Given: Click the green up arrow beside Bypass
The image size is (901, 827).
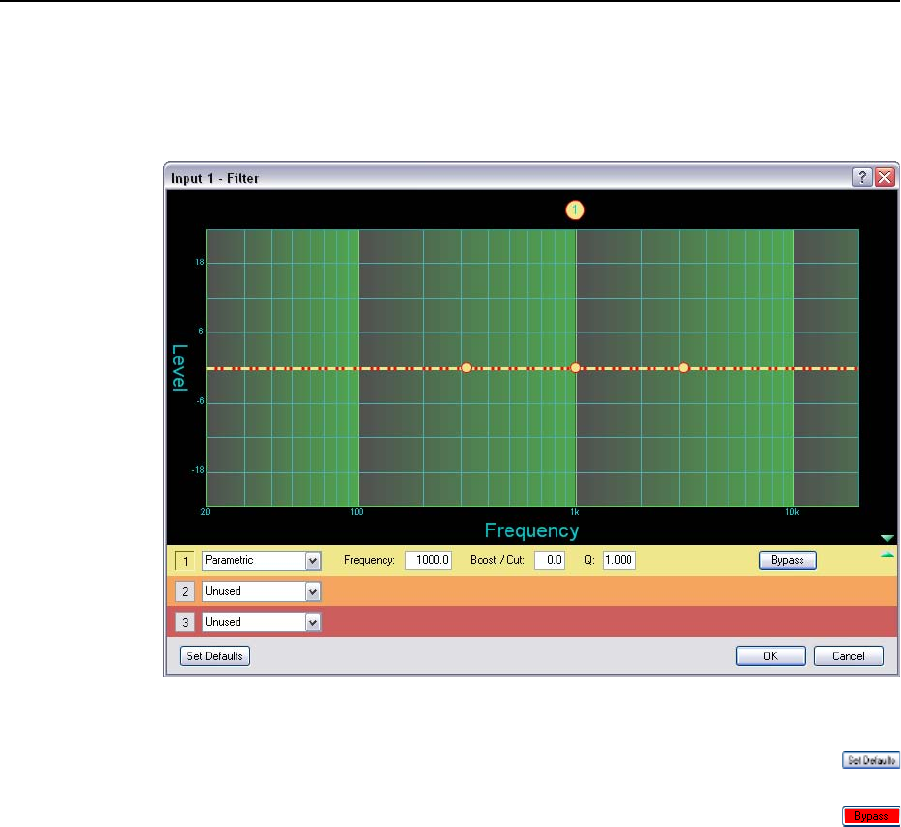Looking at the screenshot, I should [887, 554].
